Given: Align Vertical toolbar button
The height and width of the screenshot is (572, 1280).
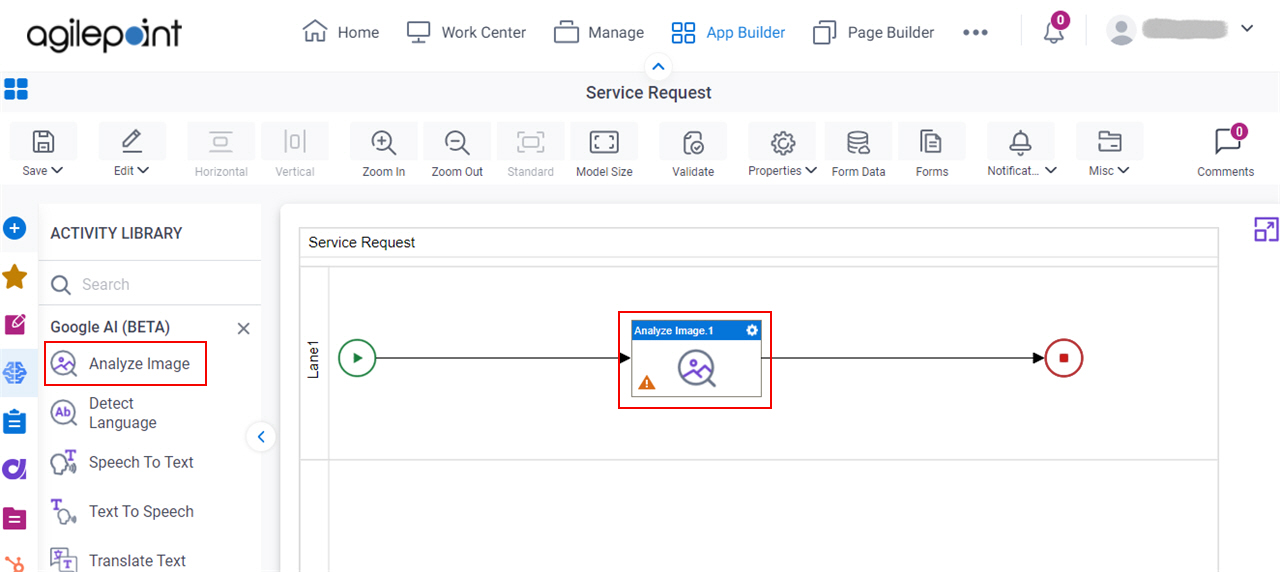Looking at the screenshot, I should tap(295, 153).
